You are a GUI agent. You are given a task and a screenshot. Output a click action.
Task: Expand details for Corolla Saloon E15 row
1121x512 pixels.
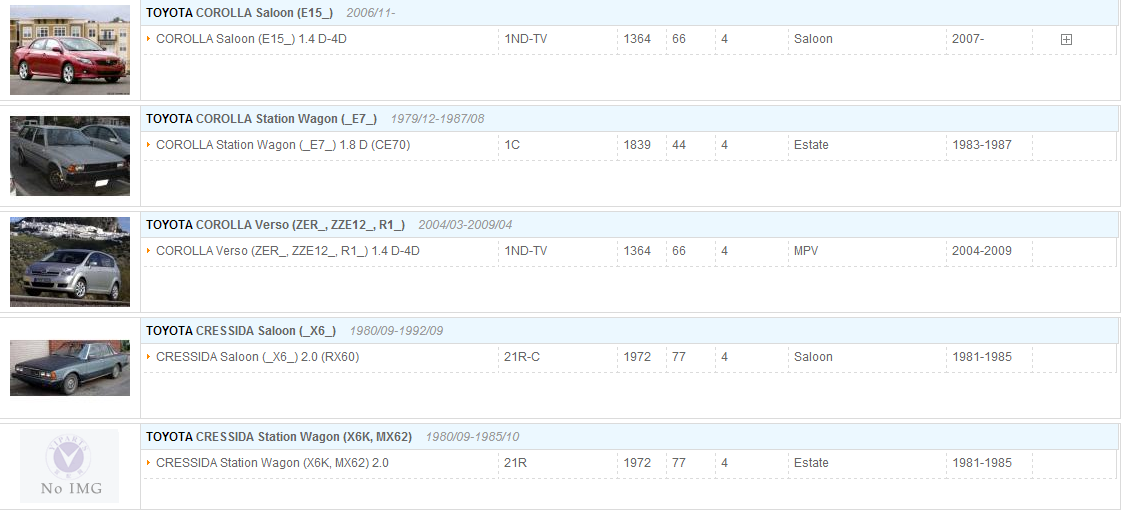[x=1066, y=40]
